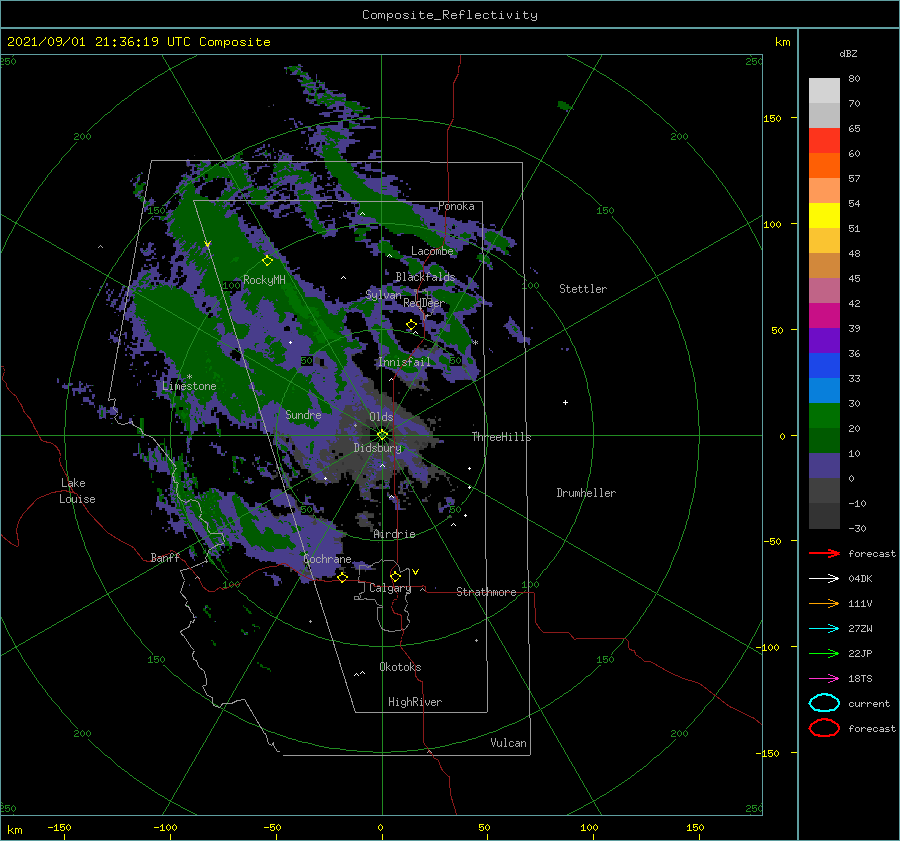900x841 pixels.
Task: Click the yellow marker below RedDeer
Action: pos(411,325)
